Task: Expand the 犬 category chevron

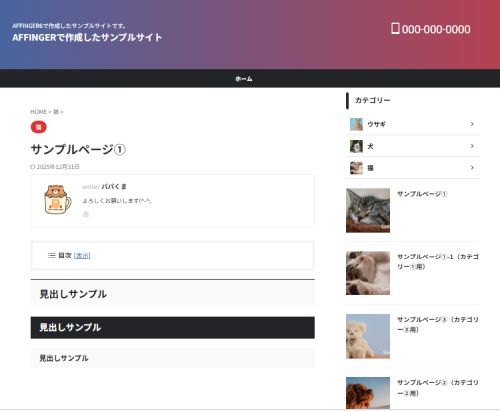Action: click(472, 146)
